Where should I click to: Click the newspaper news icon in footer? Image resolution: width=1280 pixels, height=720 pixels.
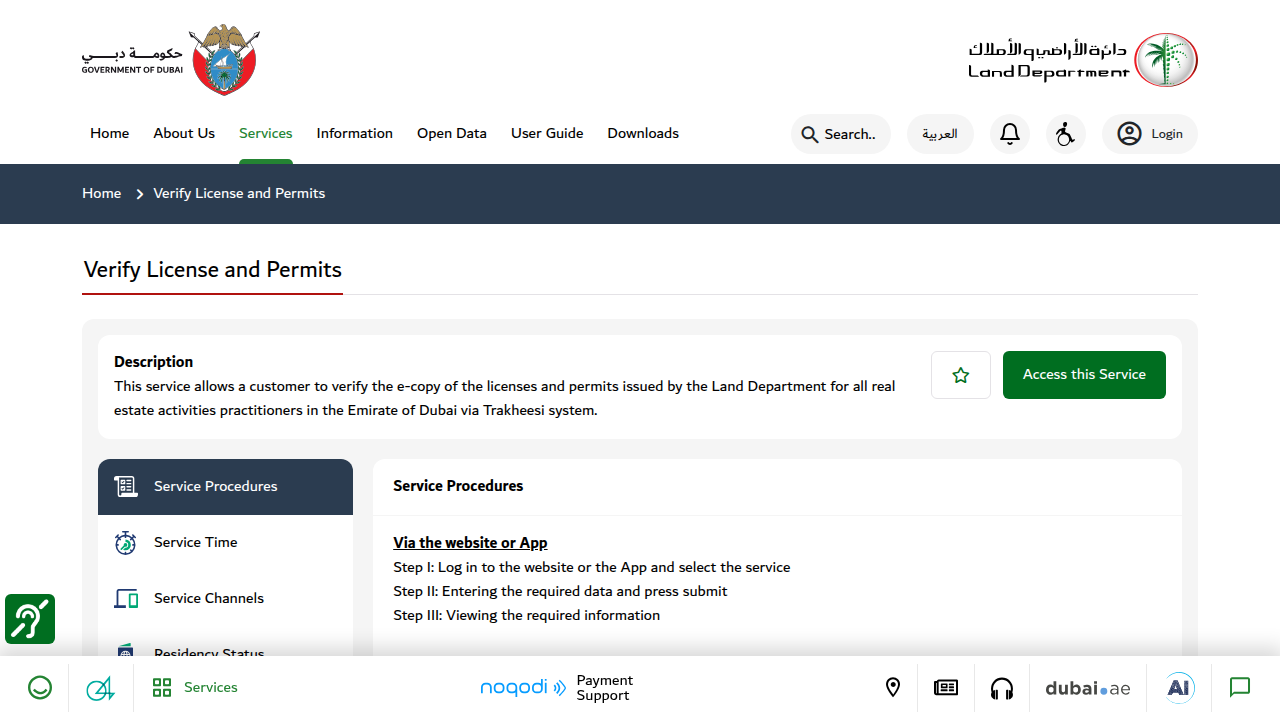[946, 688]
